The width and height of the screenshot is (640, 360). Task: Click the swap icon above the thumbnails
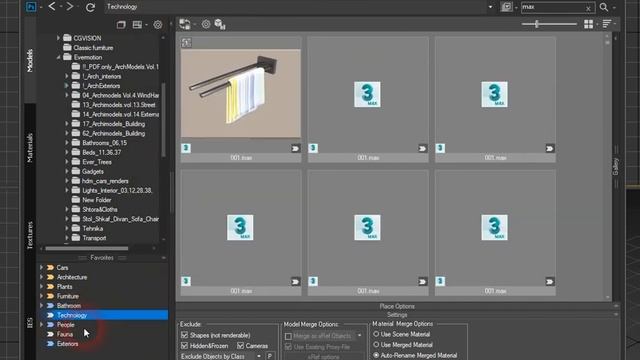184,24
